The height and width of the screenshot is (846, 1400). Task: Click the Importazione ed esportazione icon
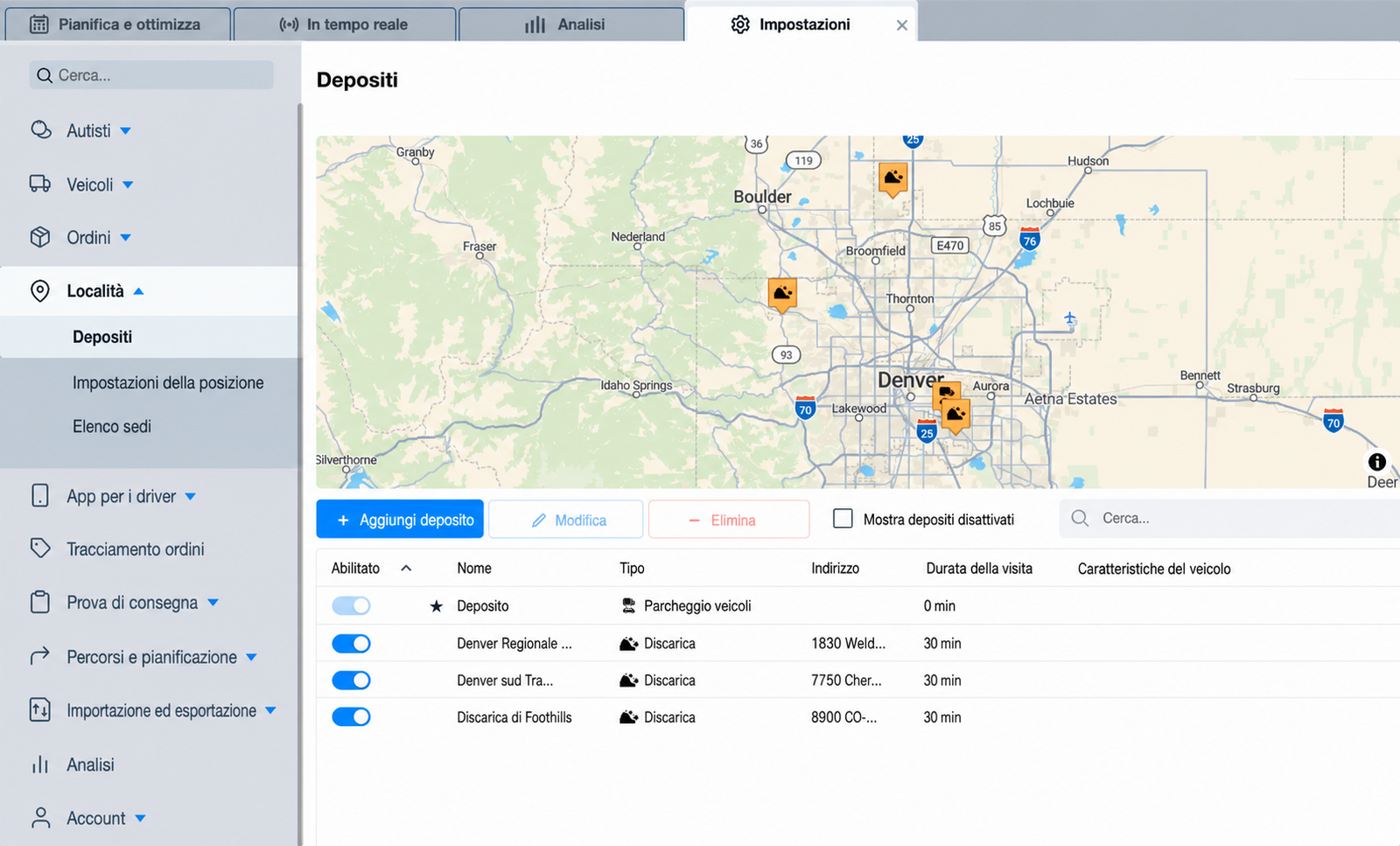(x=40, y=710)
